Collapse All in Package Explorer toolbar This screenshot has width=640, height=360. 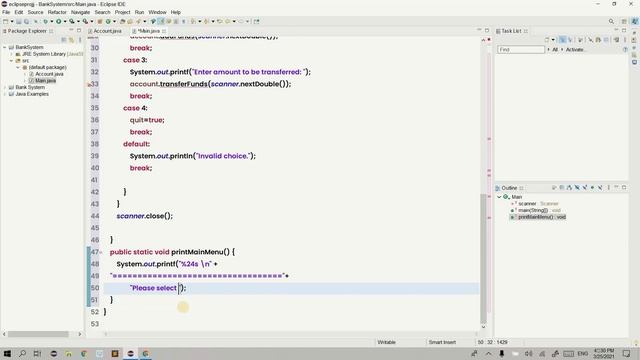tap(63, 40)
